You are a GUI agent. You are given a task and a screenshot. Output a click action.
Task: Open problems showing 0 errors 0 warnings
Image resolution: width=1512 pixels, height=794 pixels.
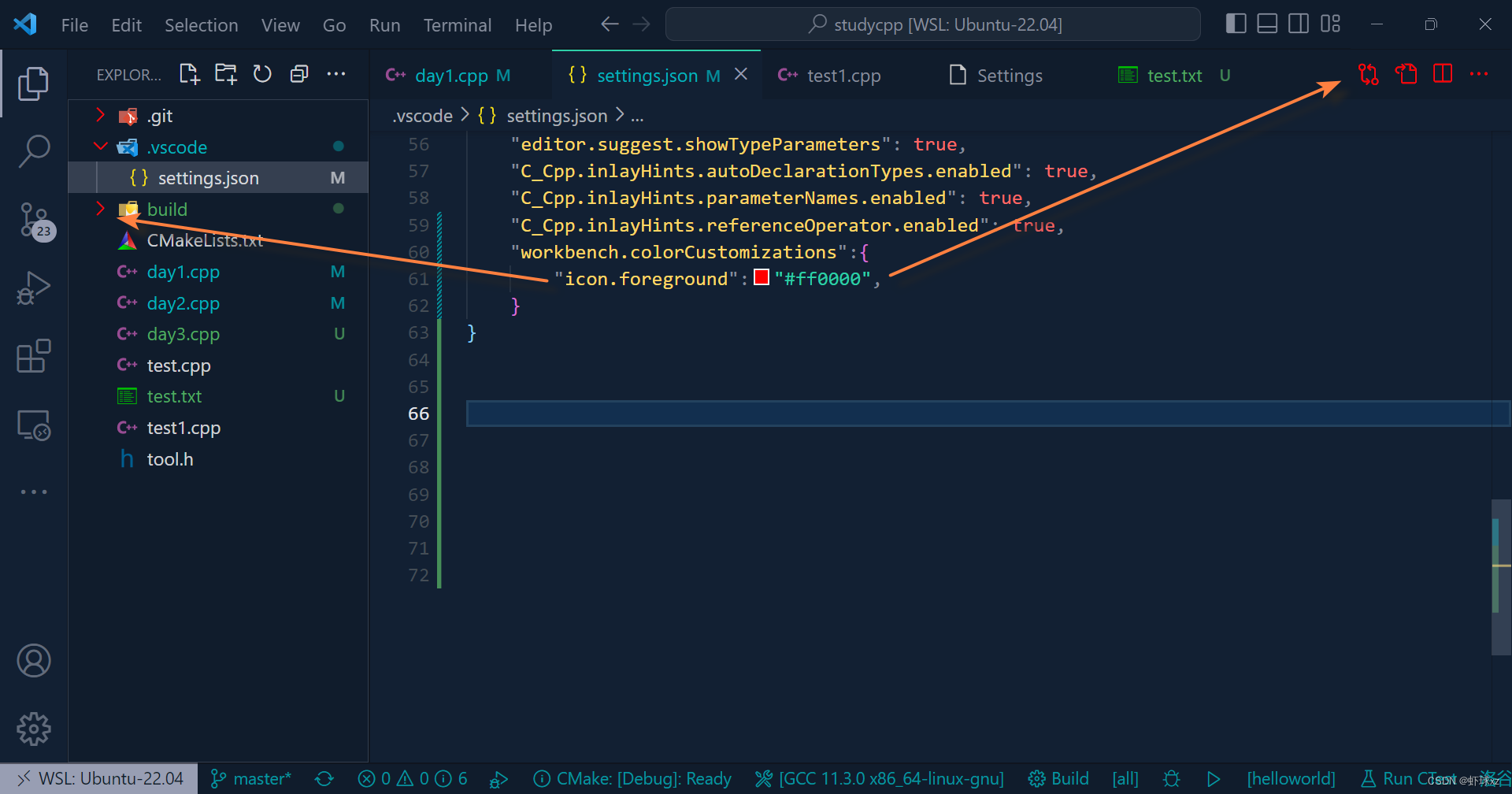pos(412,779)
